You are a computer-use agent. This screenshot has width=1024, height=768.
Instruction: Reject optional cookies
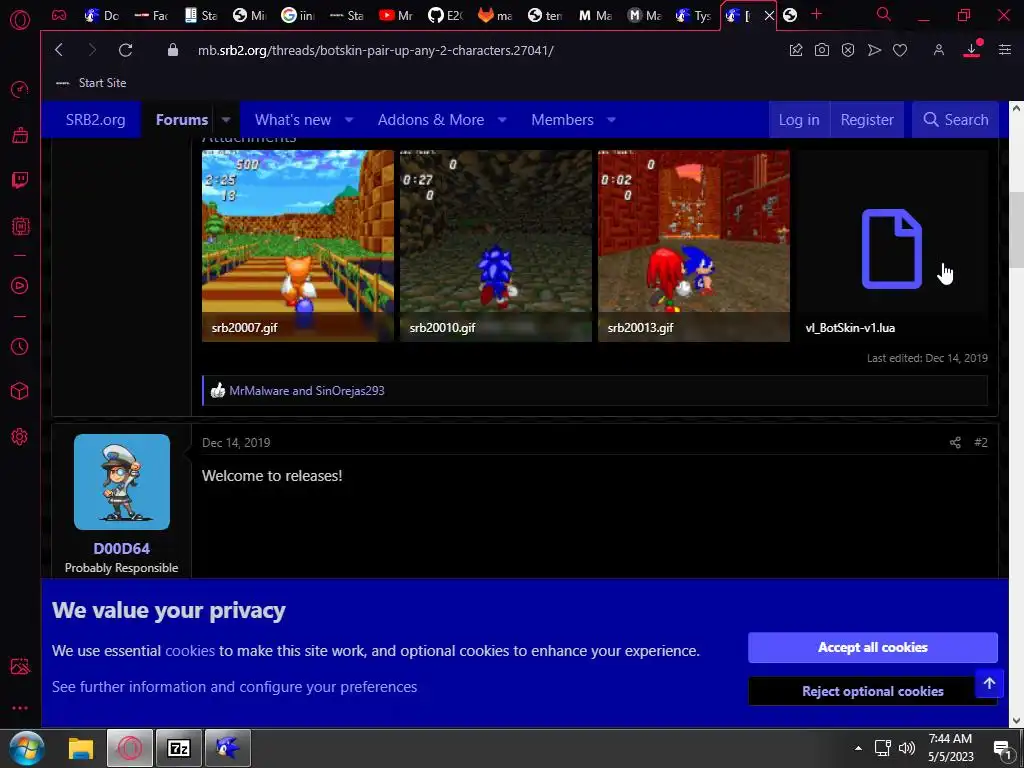[x=872, y=691]
